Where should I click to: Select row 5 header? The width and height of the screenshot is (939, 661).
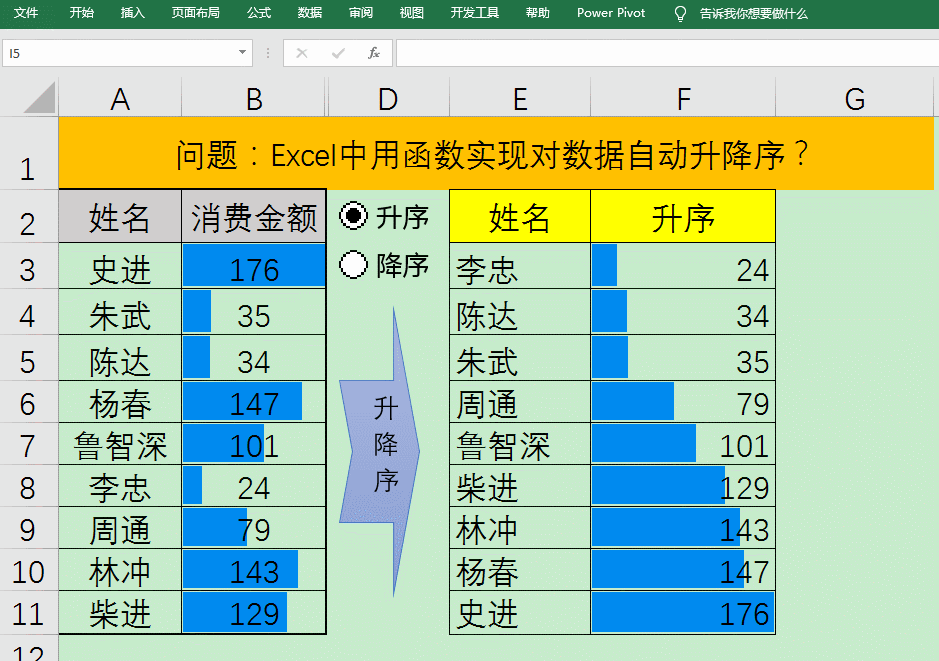tap(28, 358)
